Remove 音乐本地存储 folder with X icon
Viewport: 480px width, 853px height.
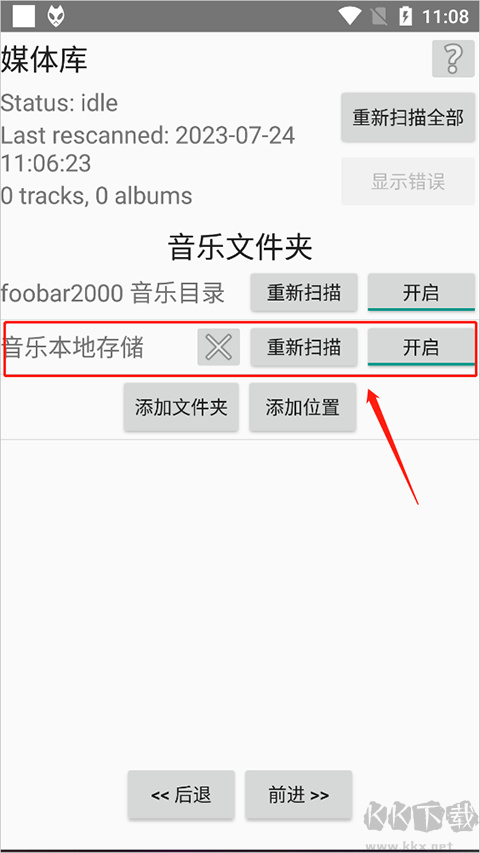point(219,347)
